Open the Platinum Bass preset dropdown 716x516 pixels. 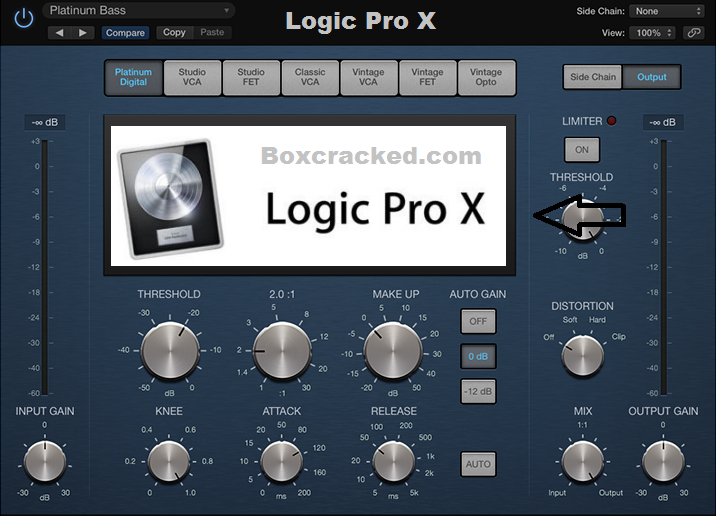click(139, 11)
